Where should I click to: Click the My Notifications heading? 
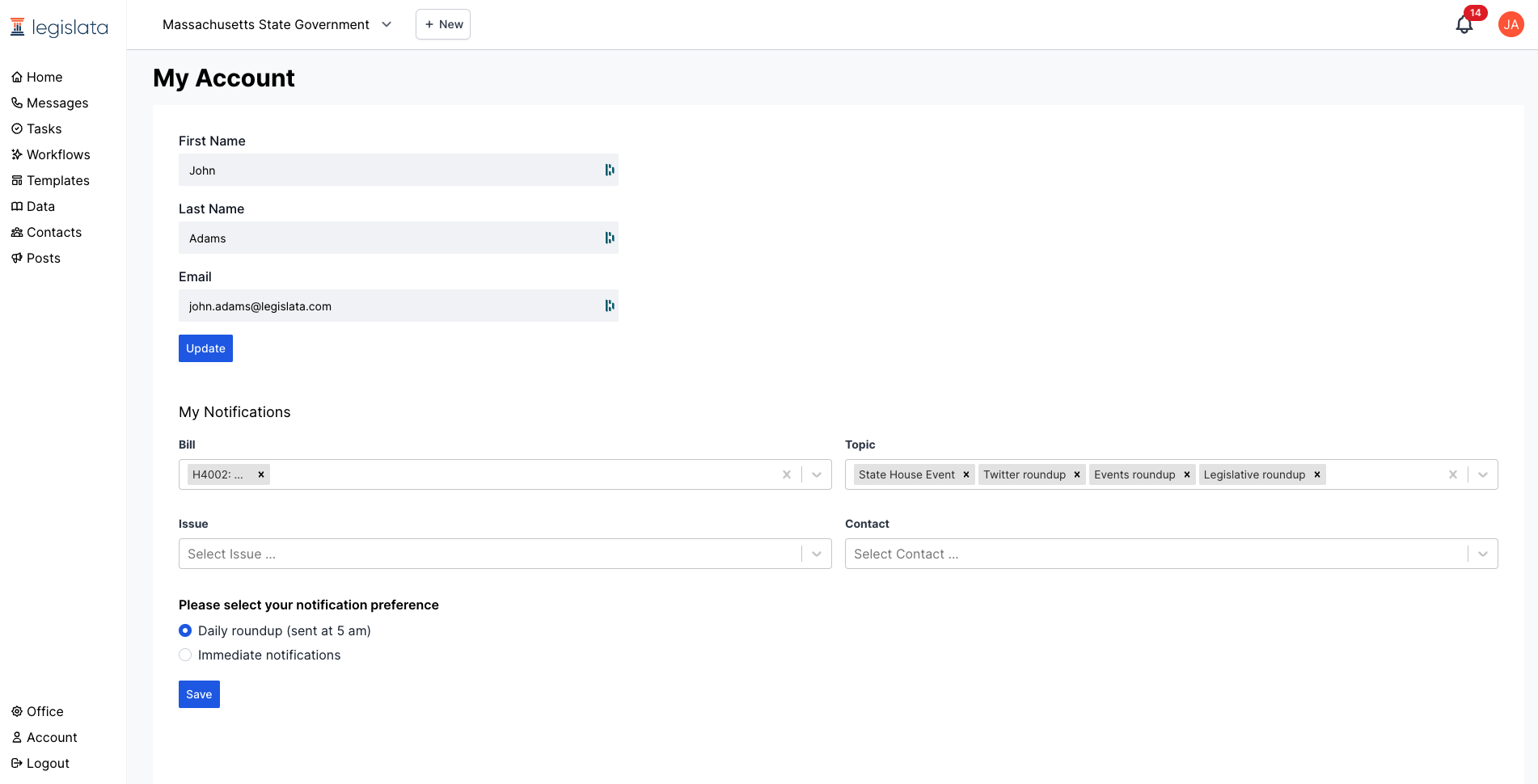coord(235,412)
